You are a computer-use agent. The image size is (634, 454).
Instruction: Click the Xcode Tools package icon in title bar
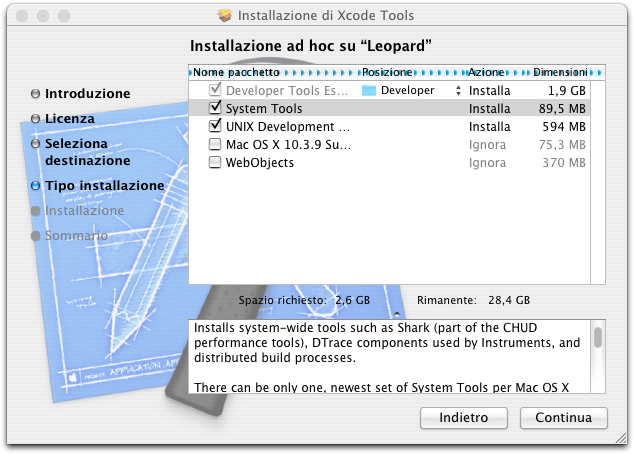coord(225,15)
